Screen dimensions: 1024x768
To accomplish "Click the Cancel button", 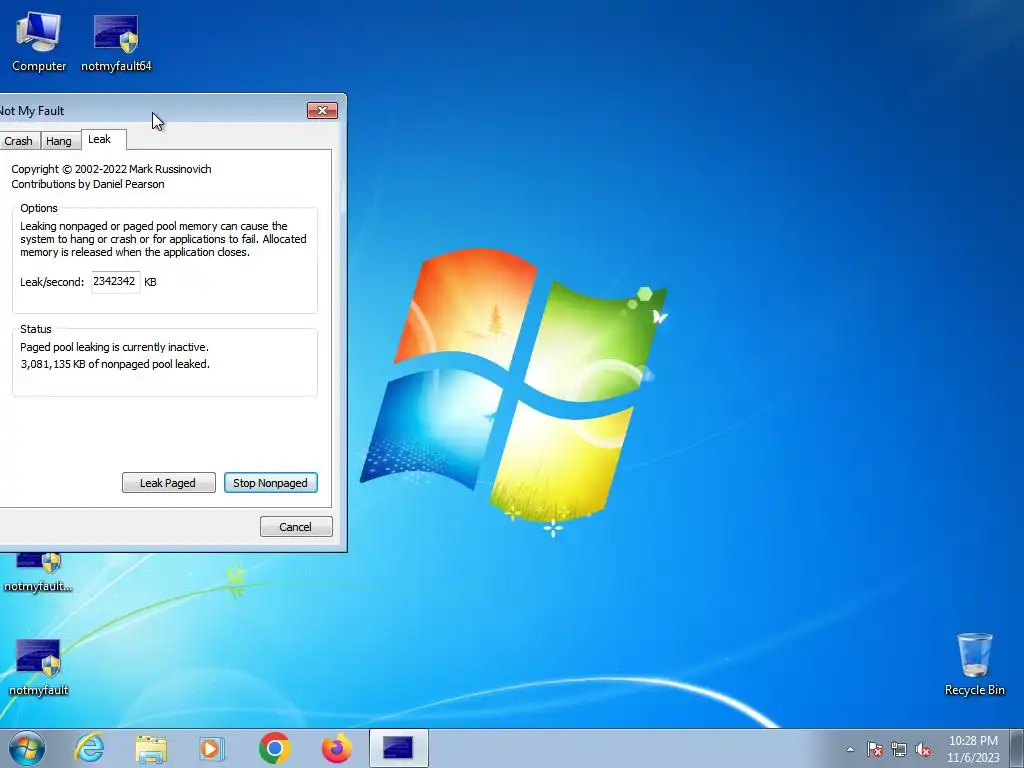I will (296, 527).
